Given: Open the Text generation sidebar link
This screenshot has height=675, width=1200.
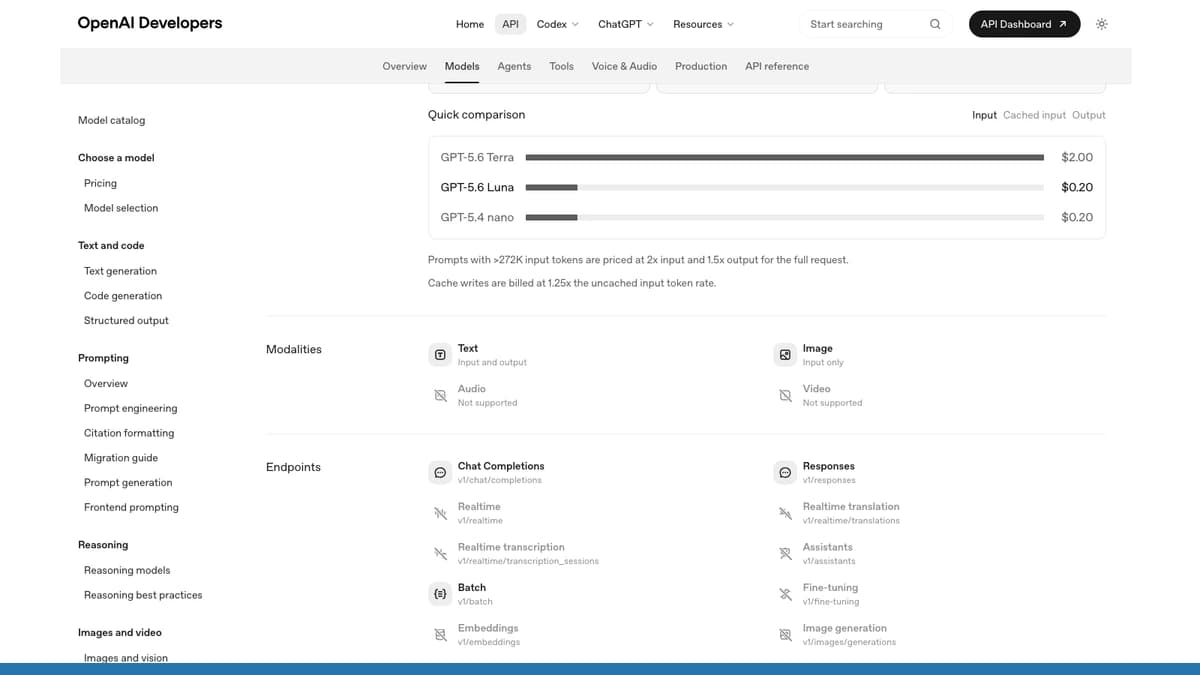Looking at the screenshot, I should point(120,271).
